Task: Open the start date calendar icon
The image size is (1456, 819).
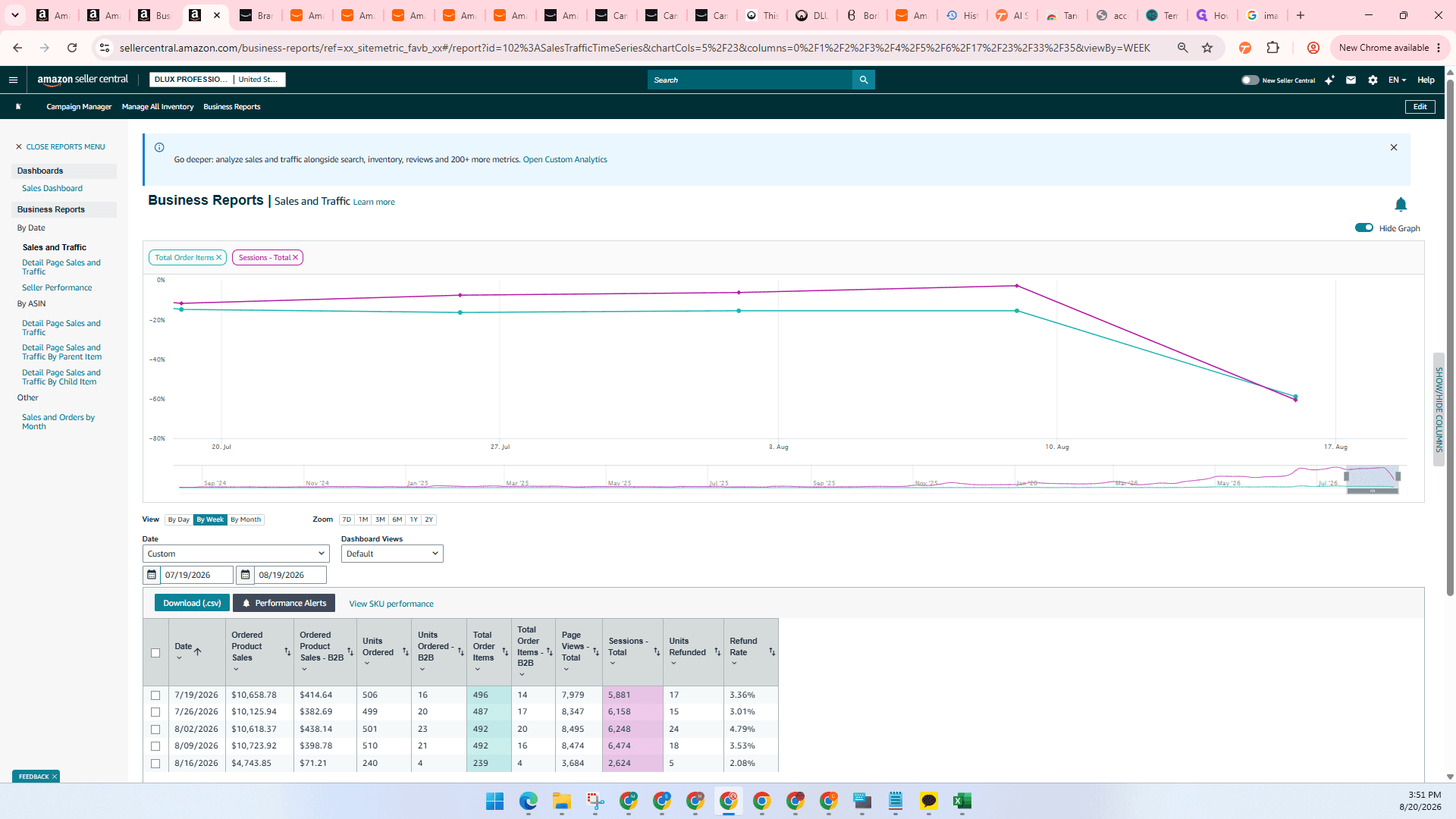Action: tap(152, 575)
